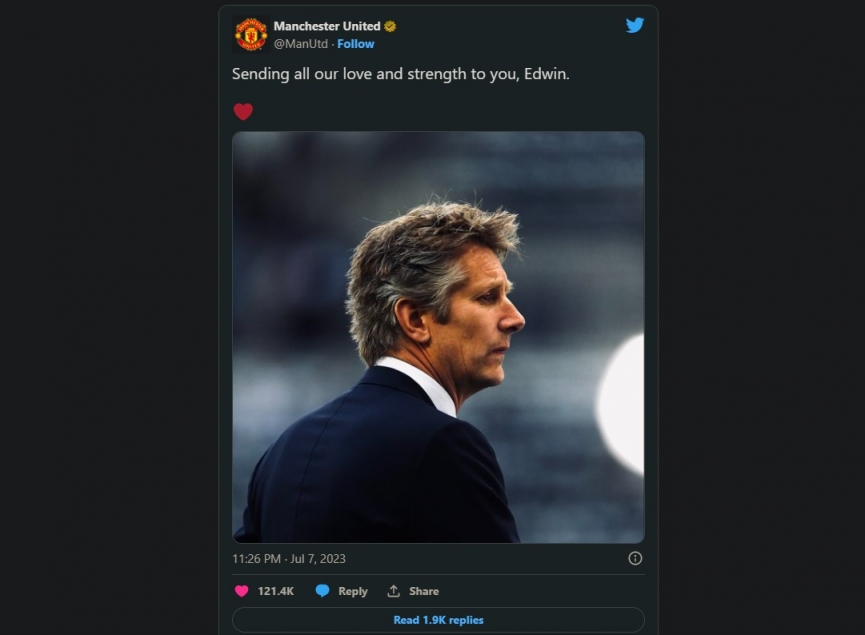Click the red heart emoji in the tweet
This screenshot has width=865, height=635.
pyautogui.click(x=243, y=111)
